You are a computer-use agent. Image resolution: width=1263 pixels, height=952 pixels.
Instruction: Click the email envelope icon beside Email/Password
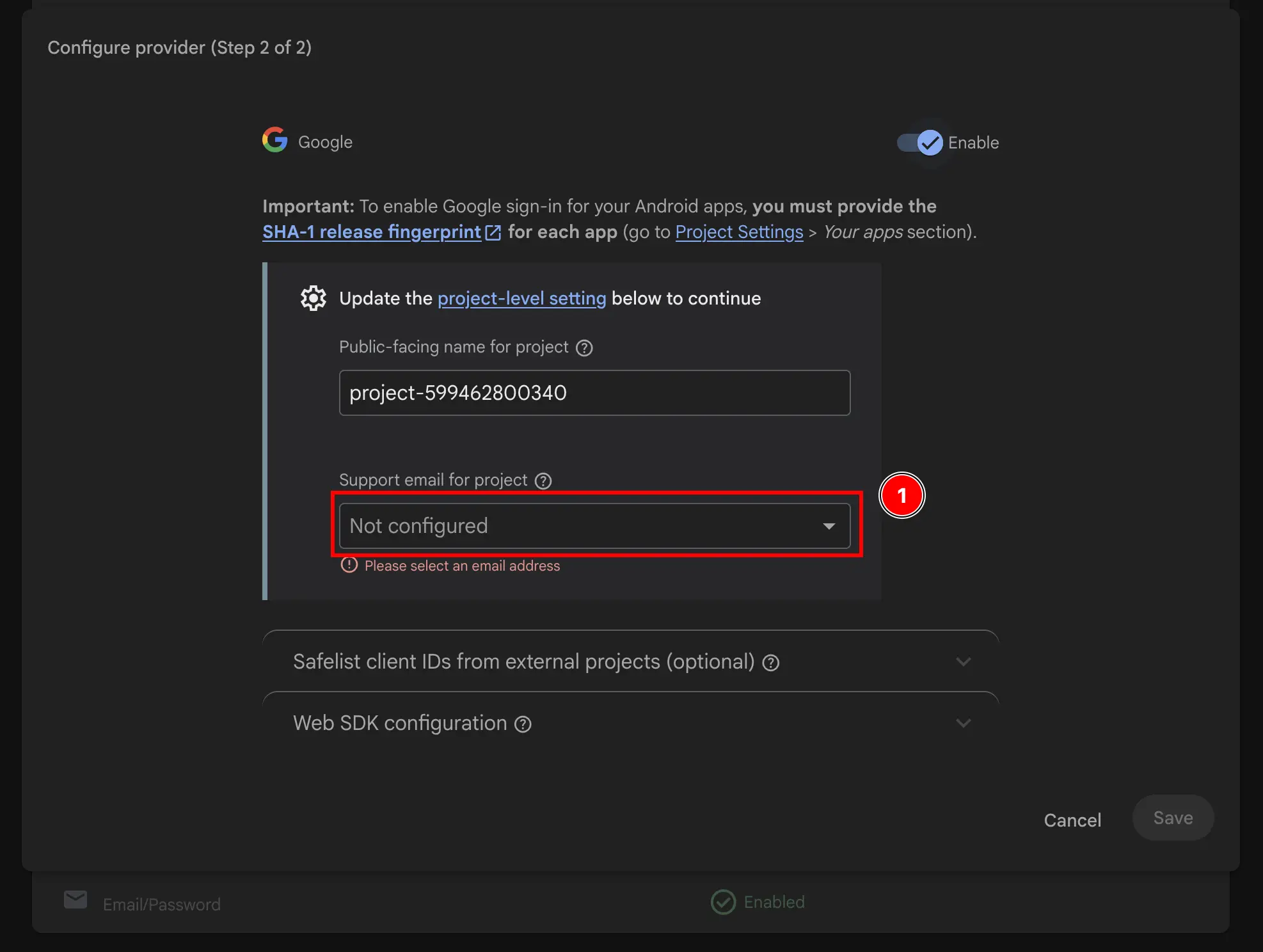(x=75, y=900)
